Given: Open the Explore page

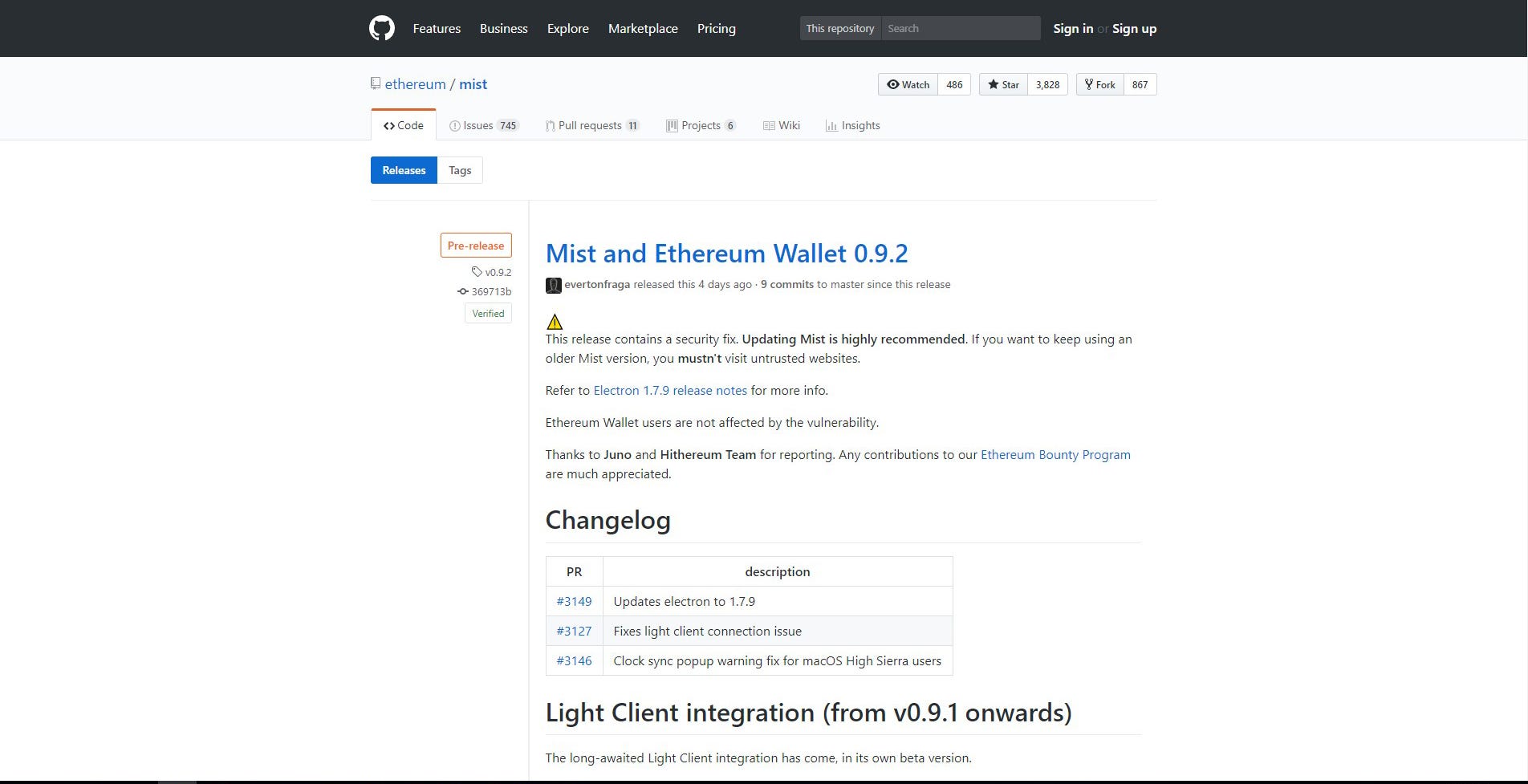Looking at the screenshot, I should coord(568,28).
